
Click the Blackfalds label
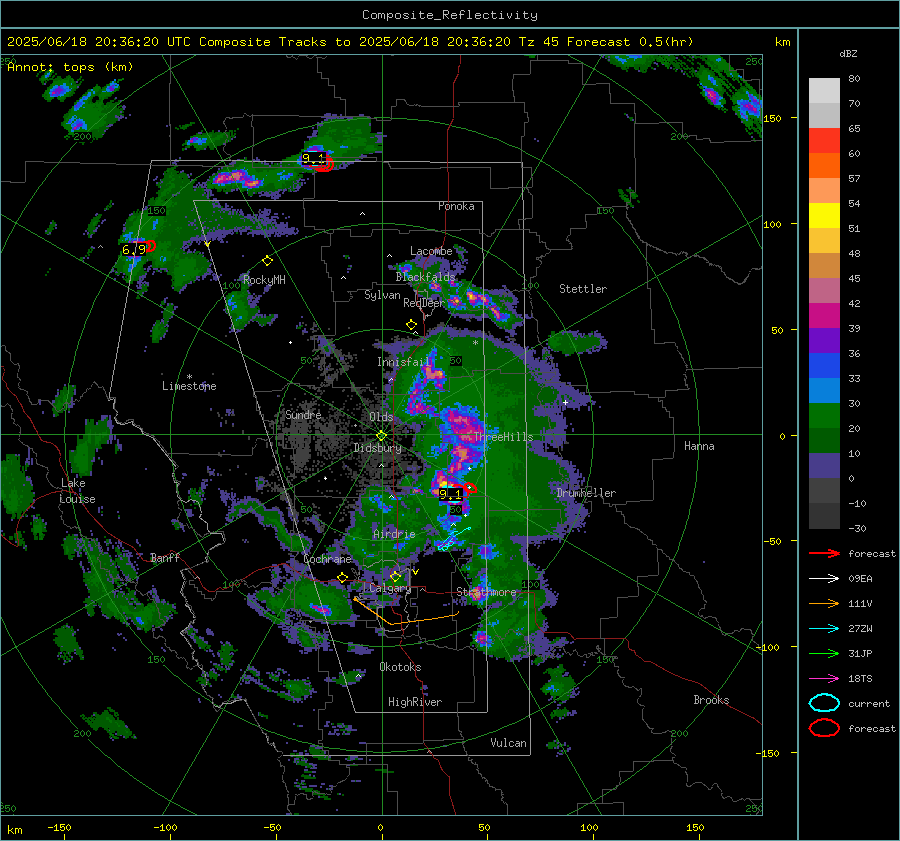click(425, 277)
